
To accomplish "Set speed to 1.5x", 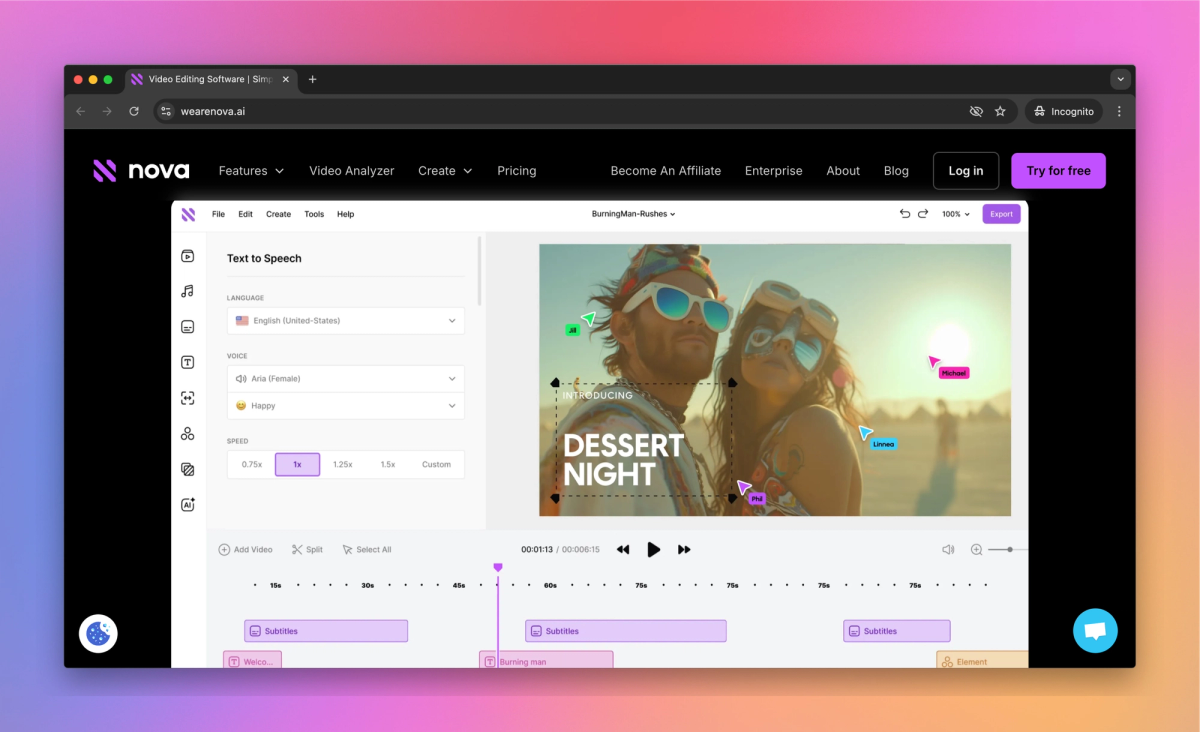I will pyautogui.click(x=388, y=464).
